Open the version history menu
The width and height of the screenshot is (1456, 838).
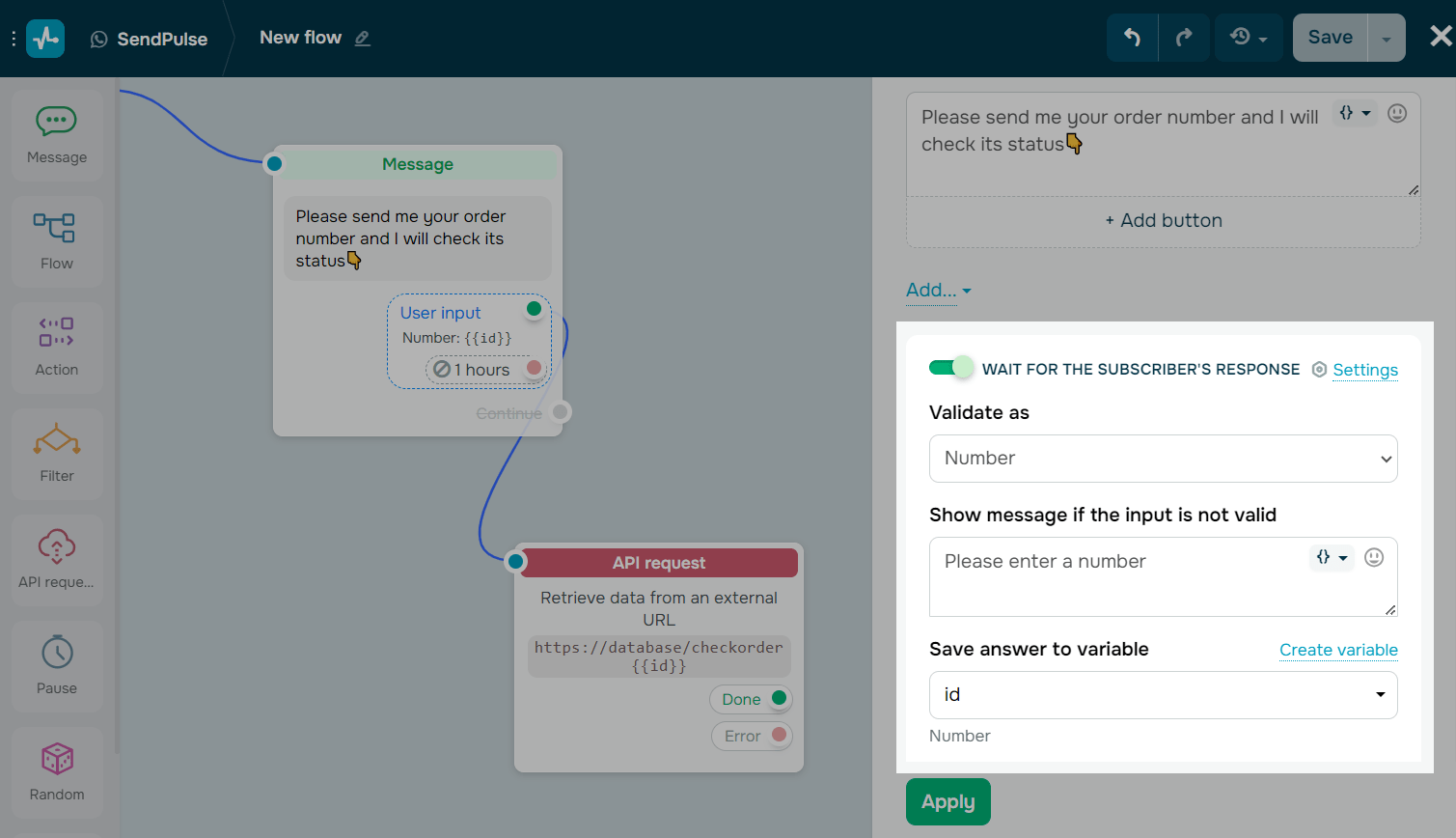pyautogui.click(x=1248, y=37)
